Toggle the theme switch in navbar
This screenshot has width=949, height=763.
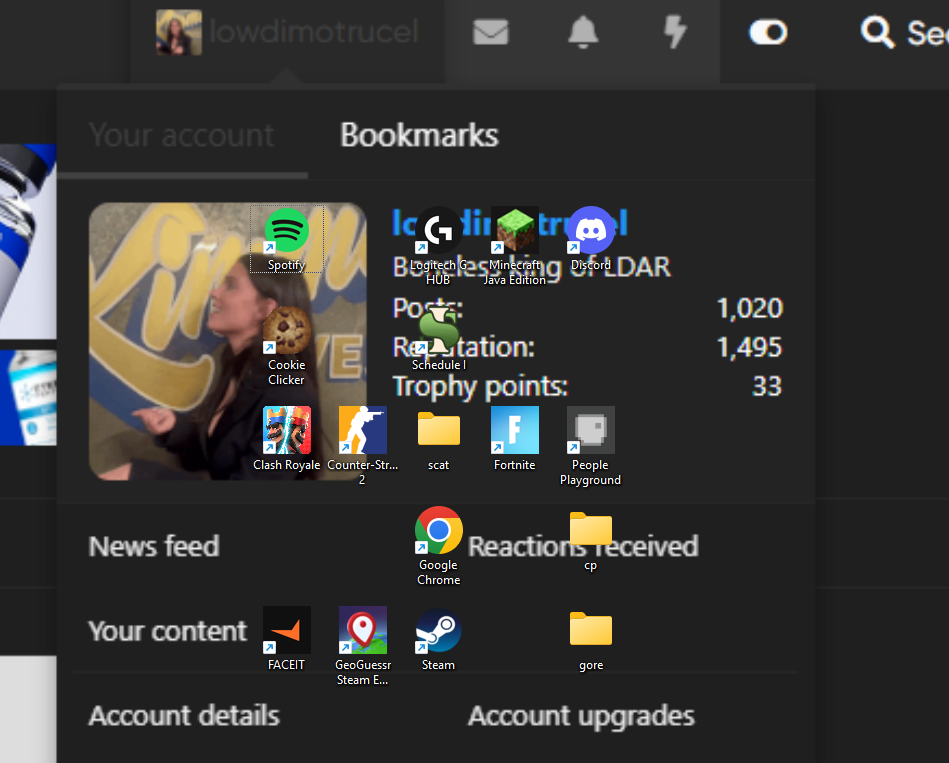click(768, 32)
